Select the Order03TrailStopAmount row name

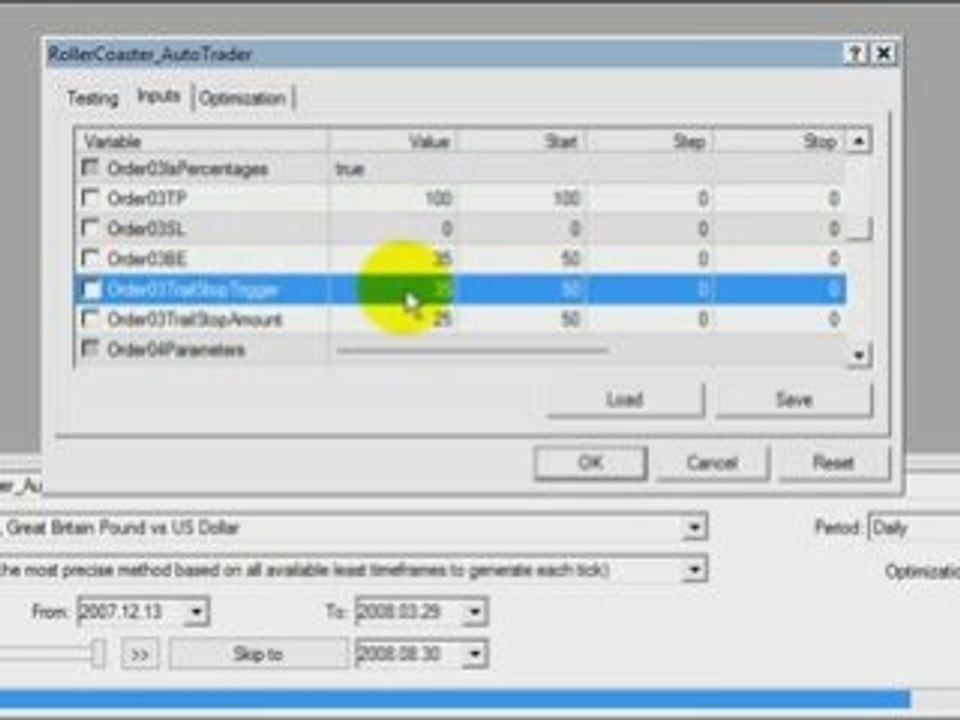195,319
